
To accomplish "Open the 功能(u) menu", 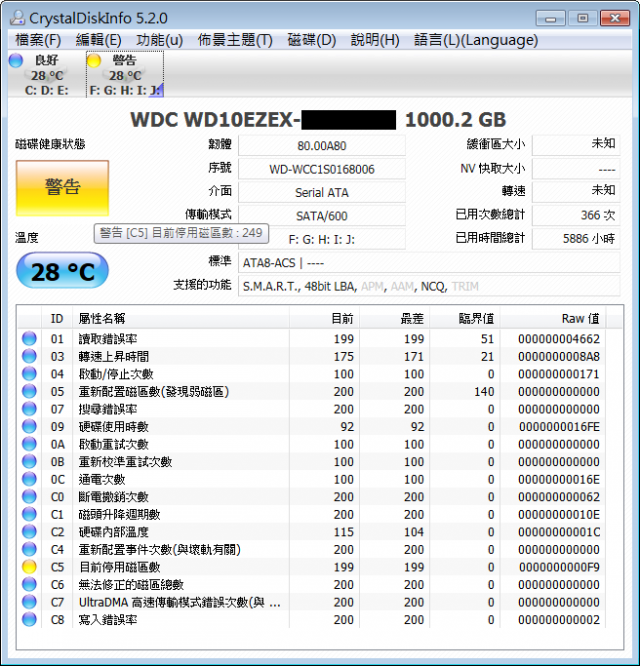I will (x=159, y=40).
